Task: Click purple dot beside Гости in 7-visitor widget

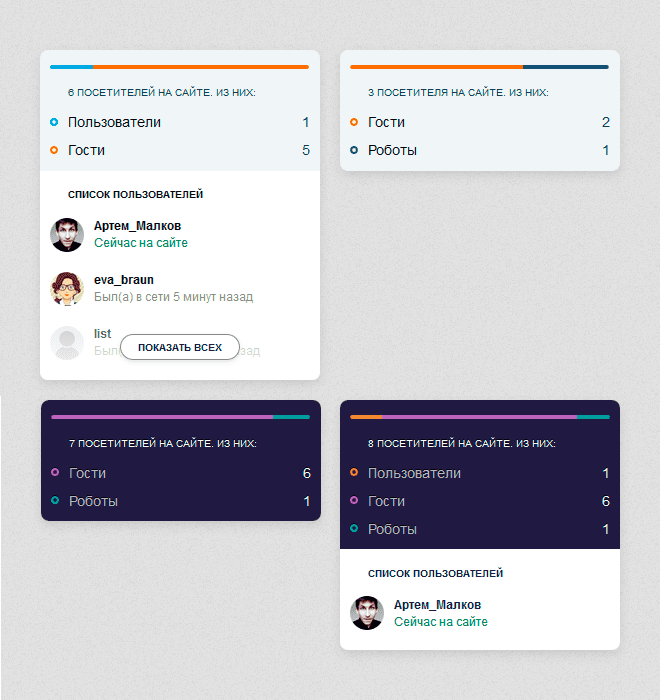Action: [55, 473]
